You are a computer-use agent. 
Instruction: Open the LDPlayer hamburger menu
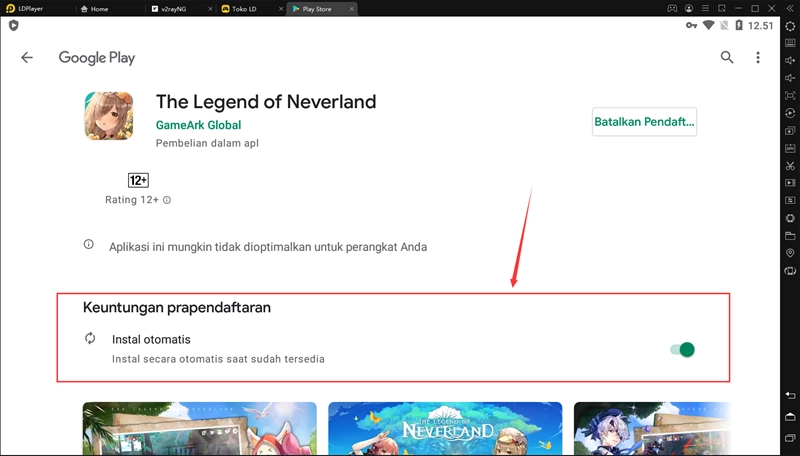pos(705,9)
